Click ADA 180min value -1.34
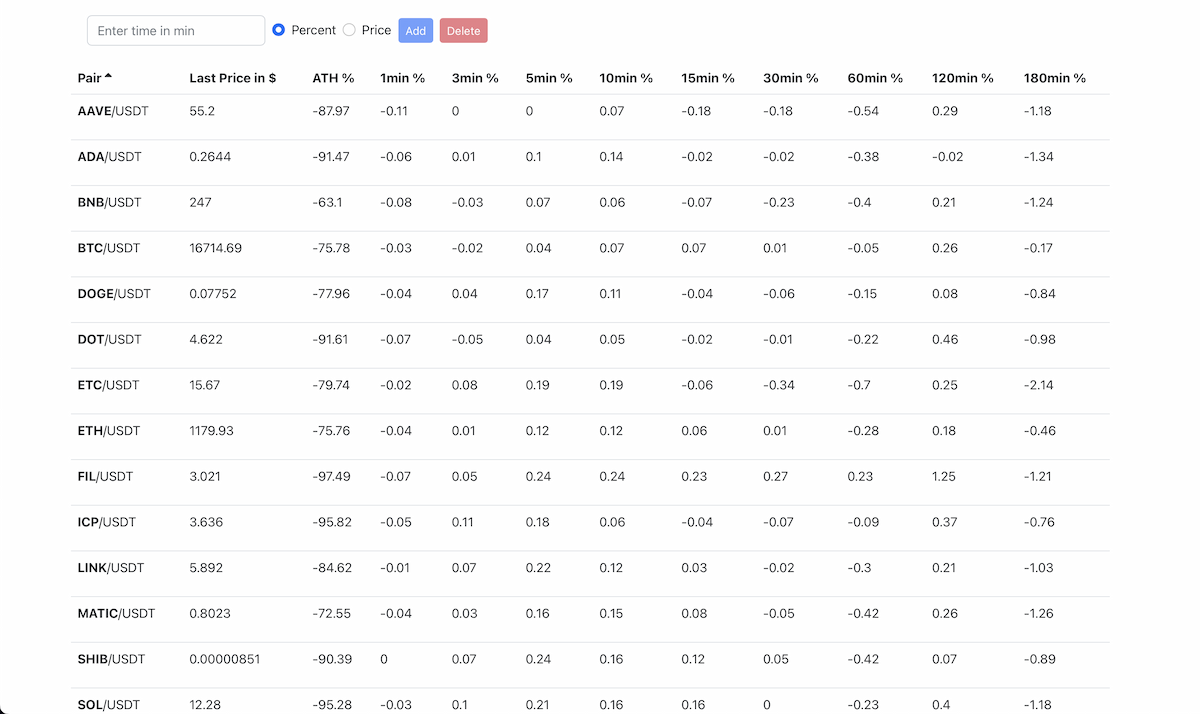Viewport: 1200px width, 714px height. tap(1039, 157)
